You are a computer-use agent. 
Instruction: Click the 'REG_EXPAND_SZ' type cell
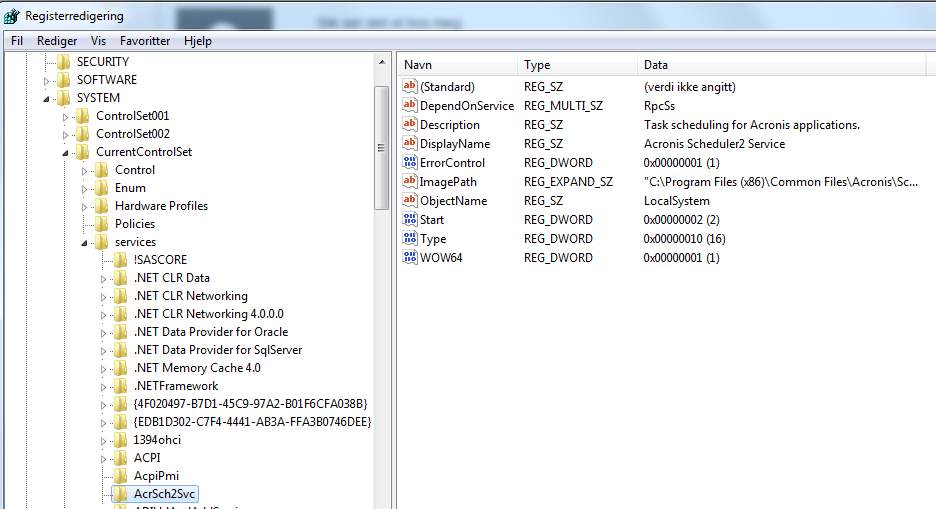568,182
